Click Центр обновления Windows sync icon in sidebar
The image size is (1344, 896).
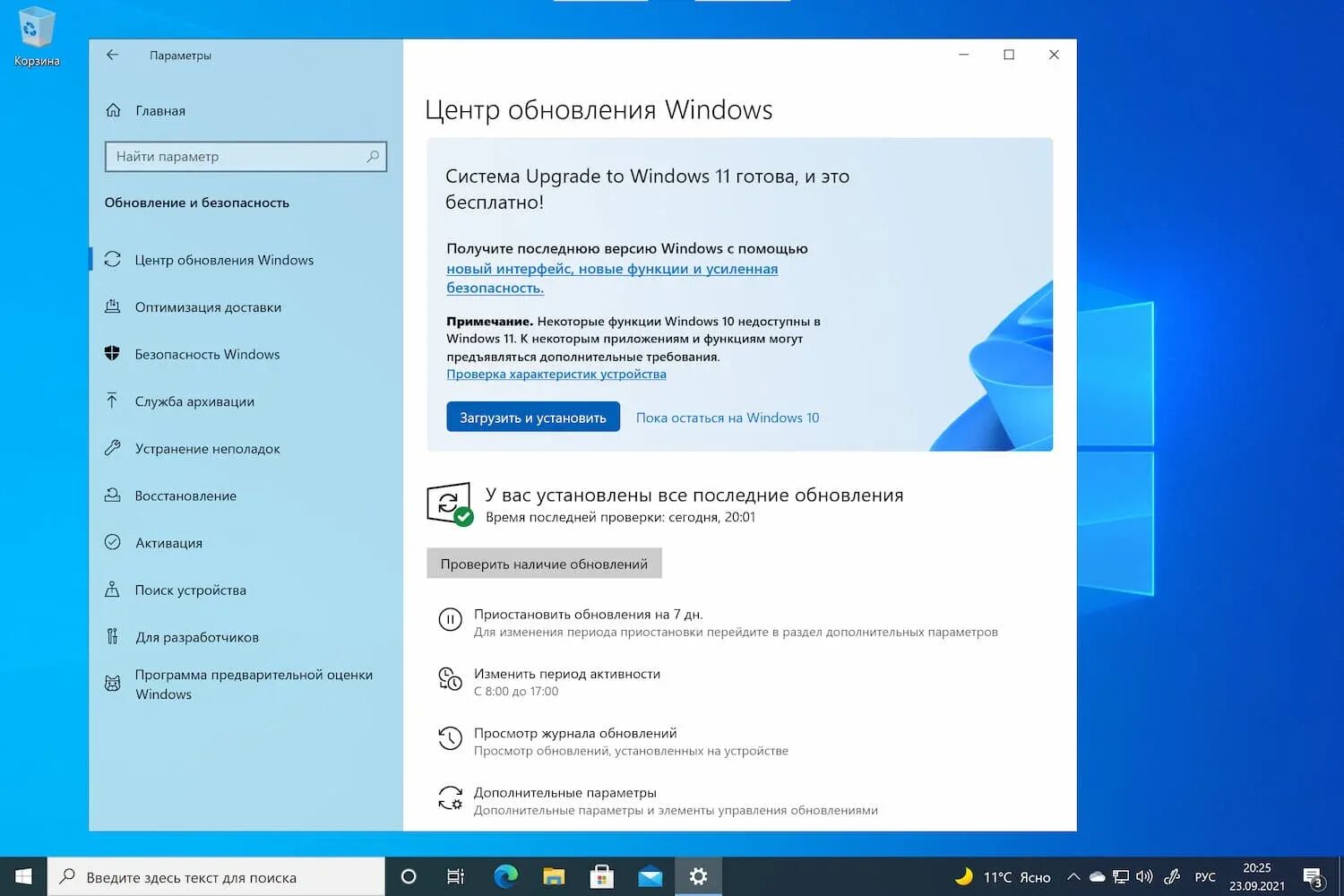(x=112, y=259)
